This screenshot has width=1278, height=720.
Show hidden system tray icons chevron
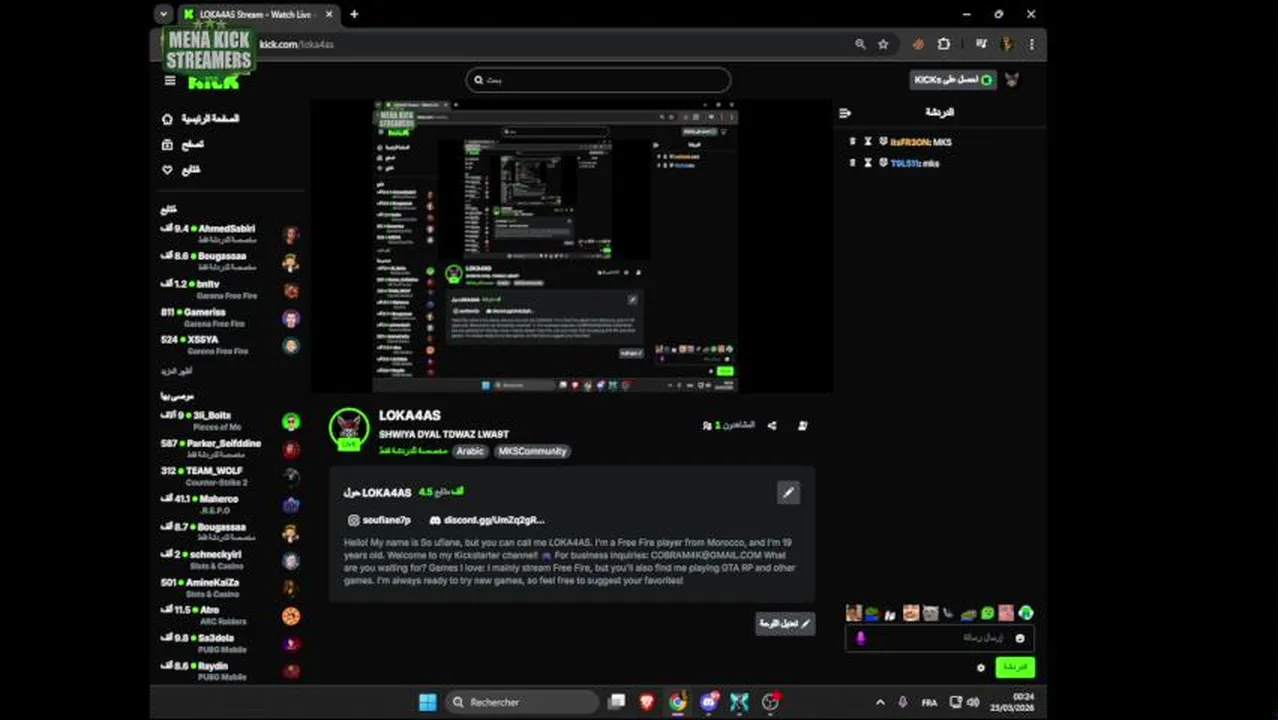pos(880,702)
